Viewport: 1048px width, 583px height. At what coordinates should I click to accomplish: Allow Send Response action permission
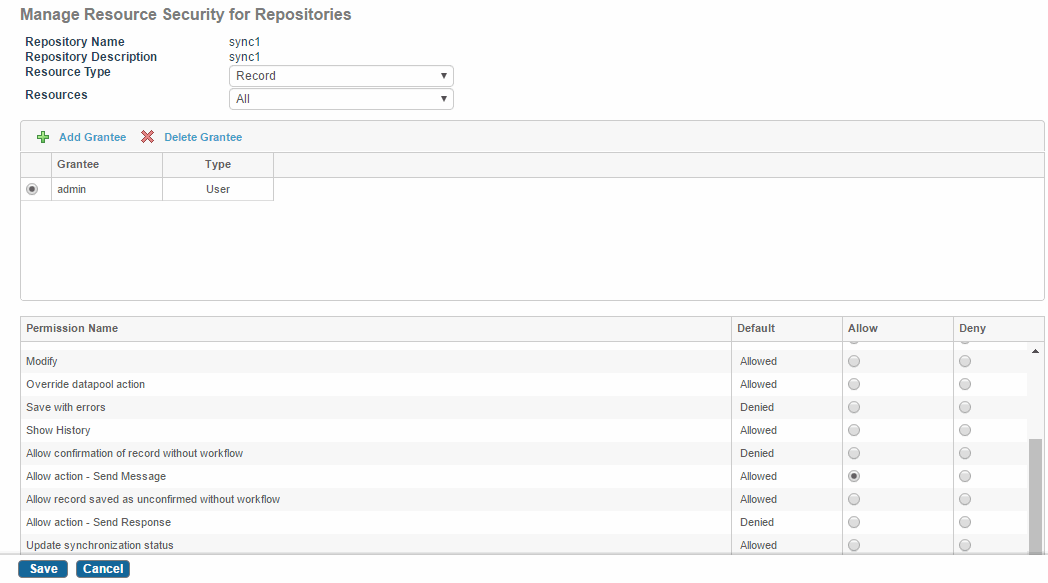pos(854,522)
